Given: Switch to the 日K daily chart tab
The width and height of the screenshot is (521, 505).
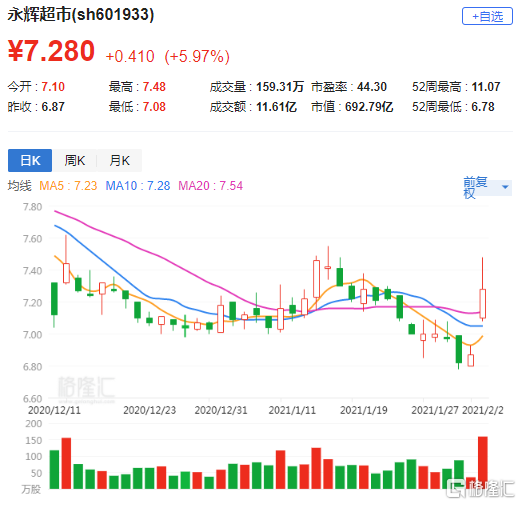Looking at the screenshot, I should (30, 160).
